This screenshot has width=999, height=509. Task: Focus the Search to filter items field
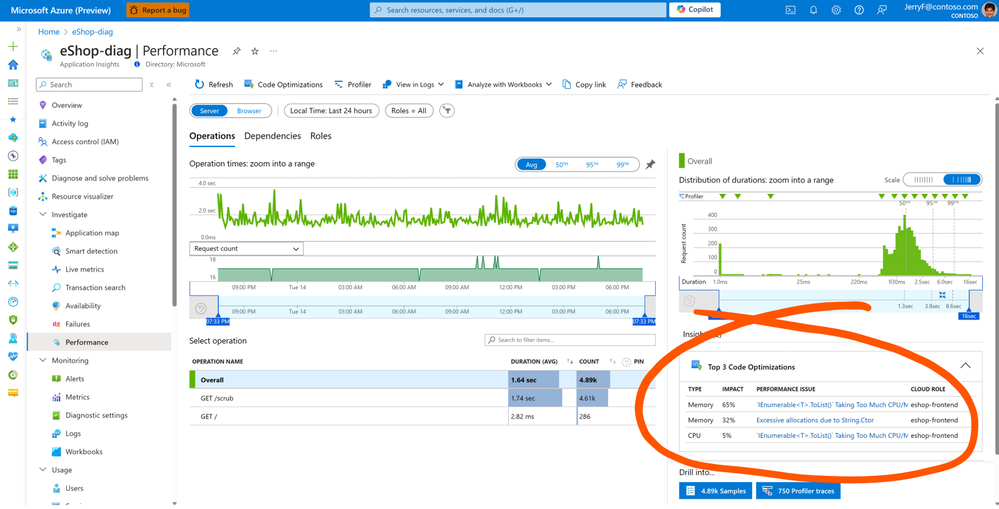(570, 340)
